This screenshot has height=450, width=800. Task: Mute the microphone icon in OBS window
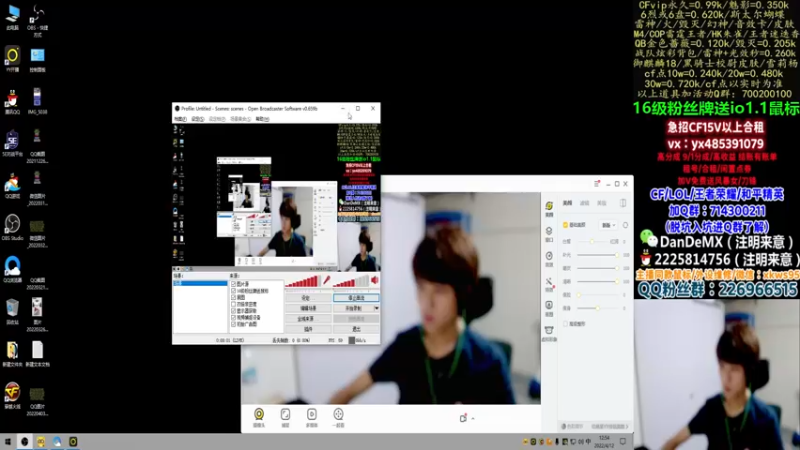click(327, 280)
